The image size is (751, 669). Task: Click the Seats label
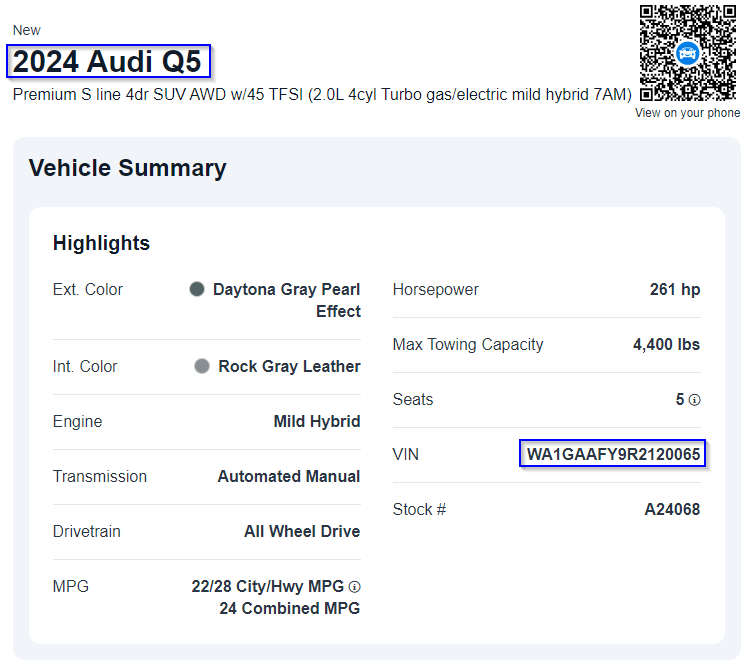pyautogui.click(x=413, y=399)
